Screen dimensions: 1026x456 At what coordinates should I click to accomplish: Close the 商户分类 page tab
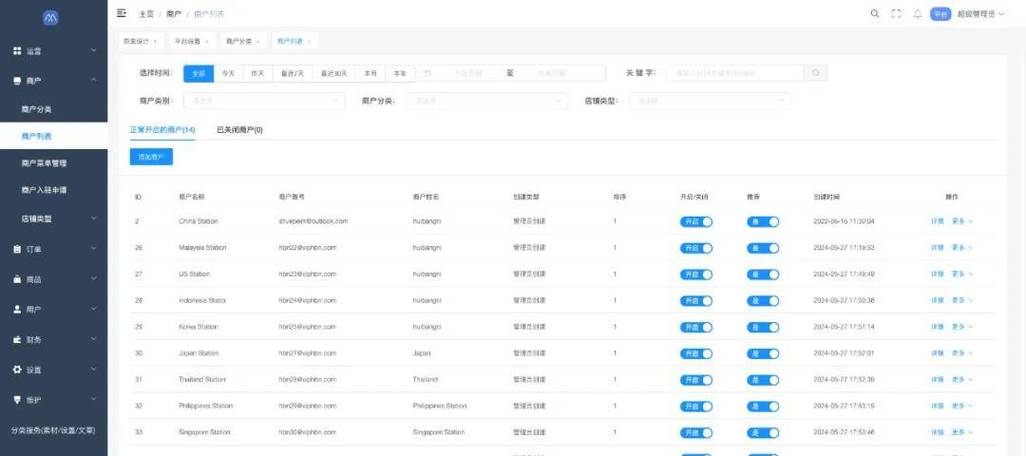[258, 41]
